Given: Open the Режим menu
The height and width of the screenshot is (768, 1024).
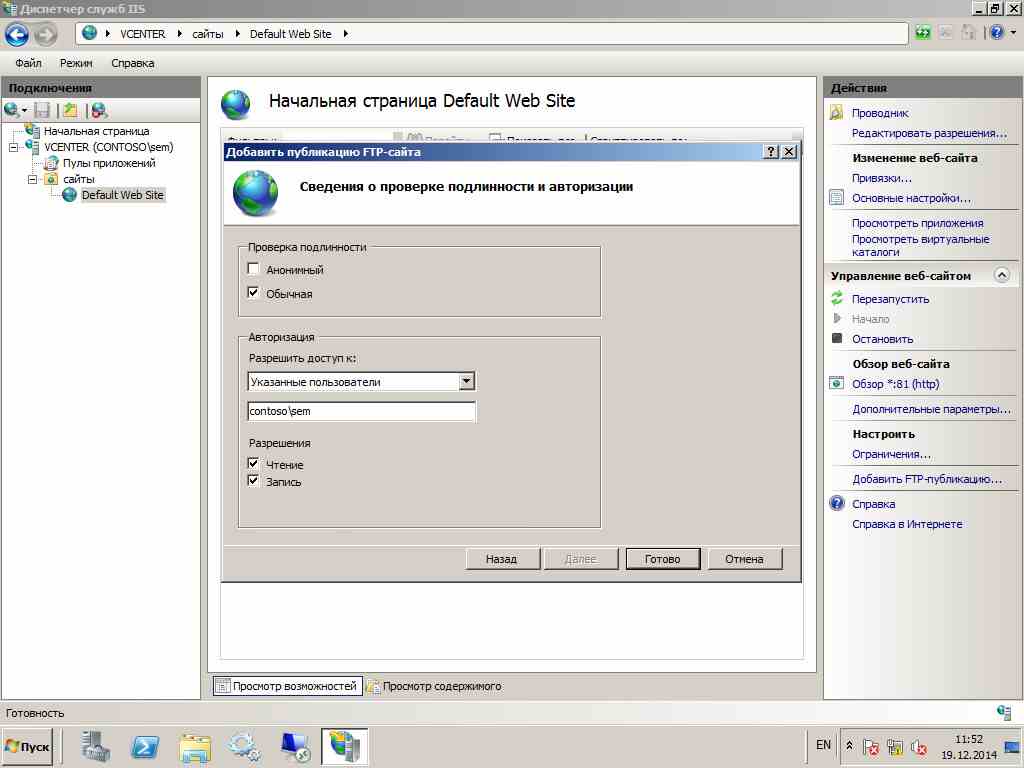Looking at the screenshot, I should click(76, 63).
